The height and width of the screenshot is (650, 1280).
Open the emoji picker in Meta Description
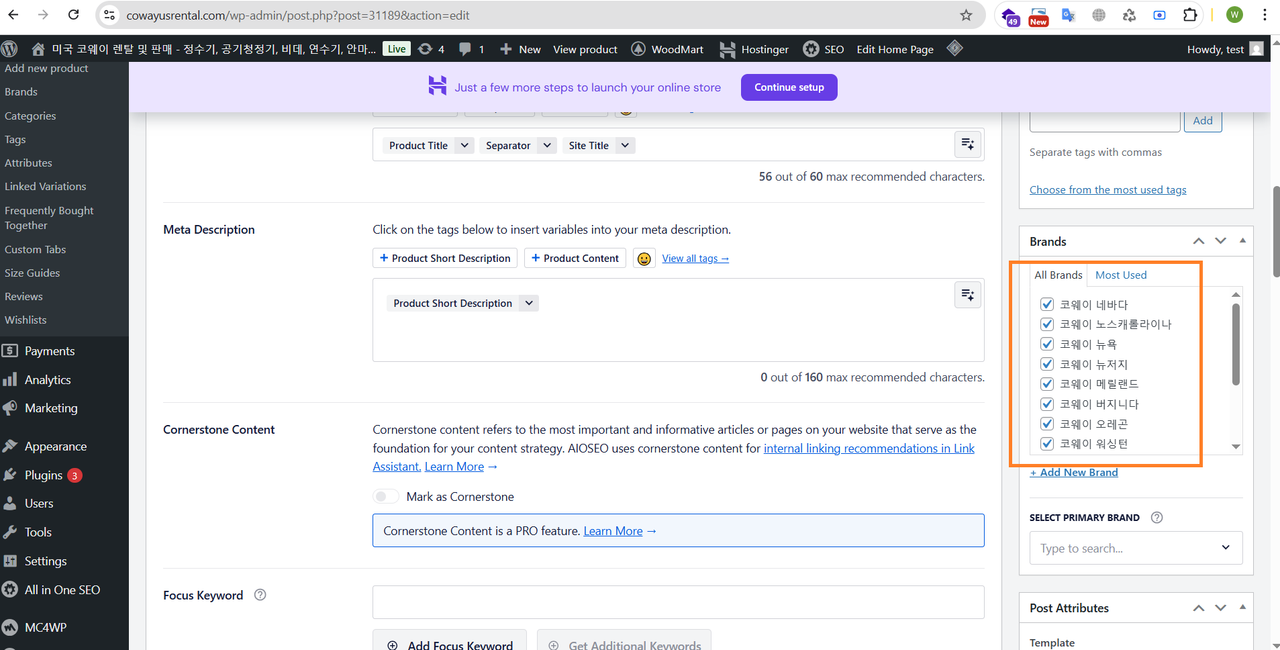(644, 258)
